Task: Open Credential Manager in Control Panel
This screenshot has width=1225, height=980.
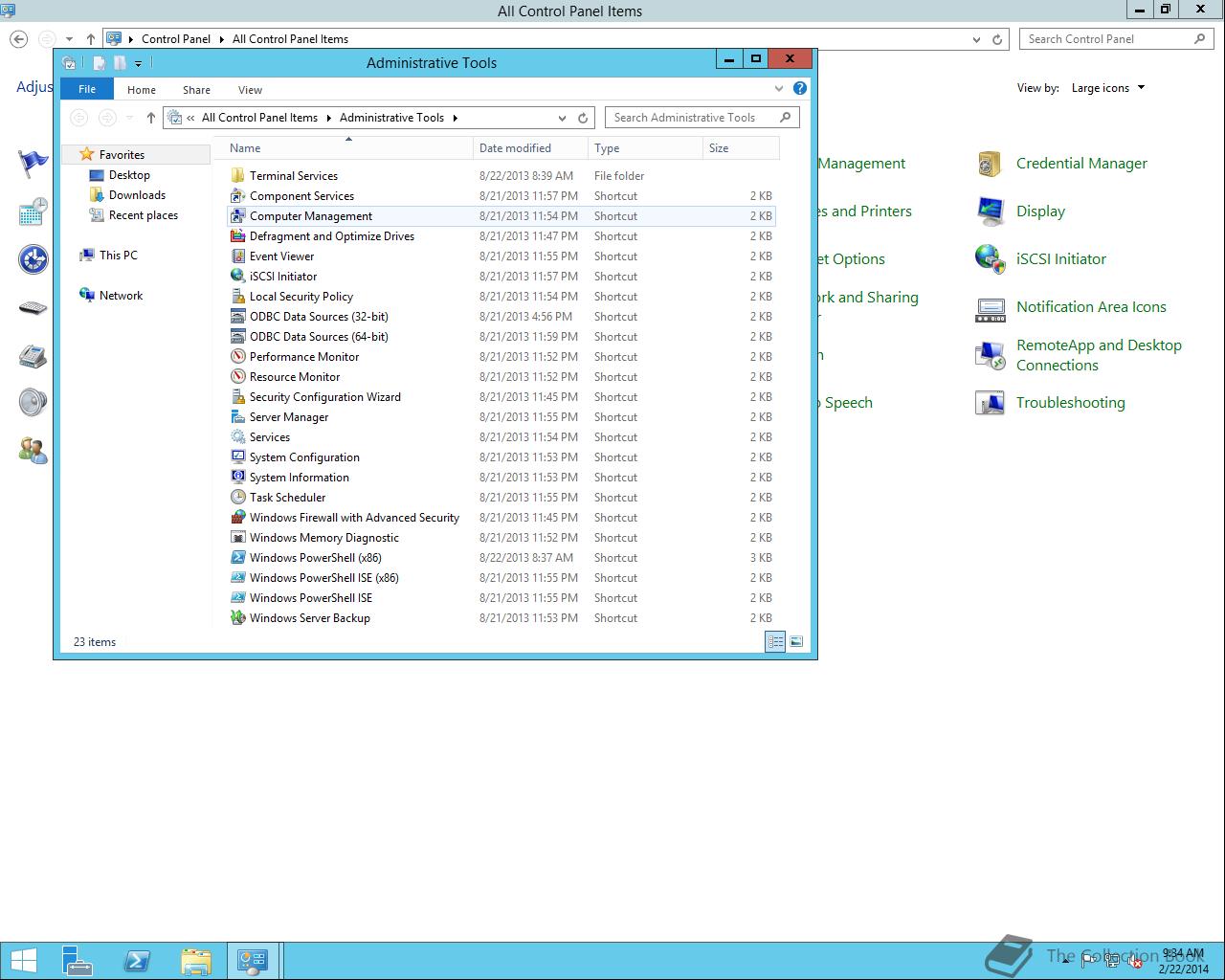Action: click(1081, 164)
